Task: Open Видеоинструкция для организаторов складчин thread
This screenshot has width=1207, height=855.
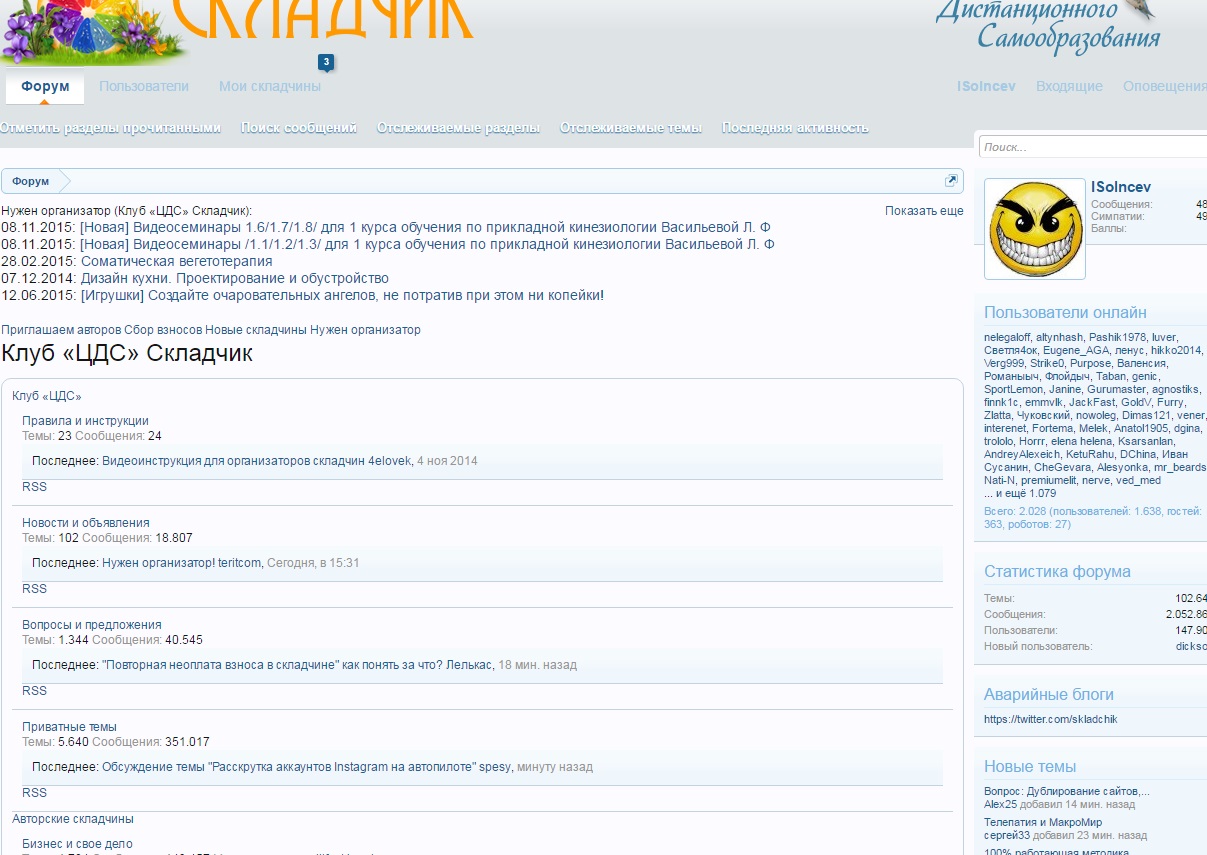Action: coord(233,461)
